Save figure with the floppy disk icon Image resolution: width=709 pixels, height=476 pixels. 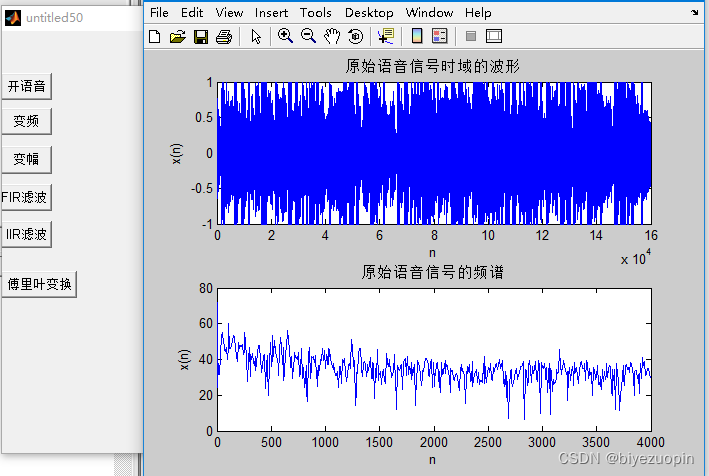pos(201,37)
